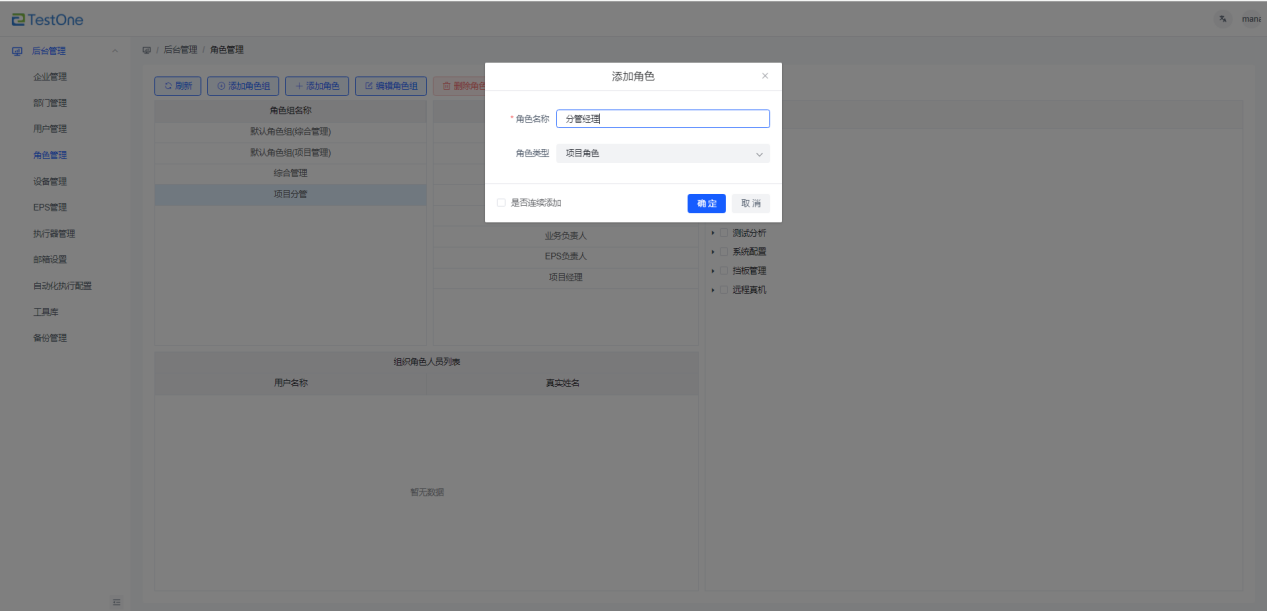Click the monitor icon in breadcrumb
Viewport: 1267px width, 611px height.
point(147,50)
